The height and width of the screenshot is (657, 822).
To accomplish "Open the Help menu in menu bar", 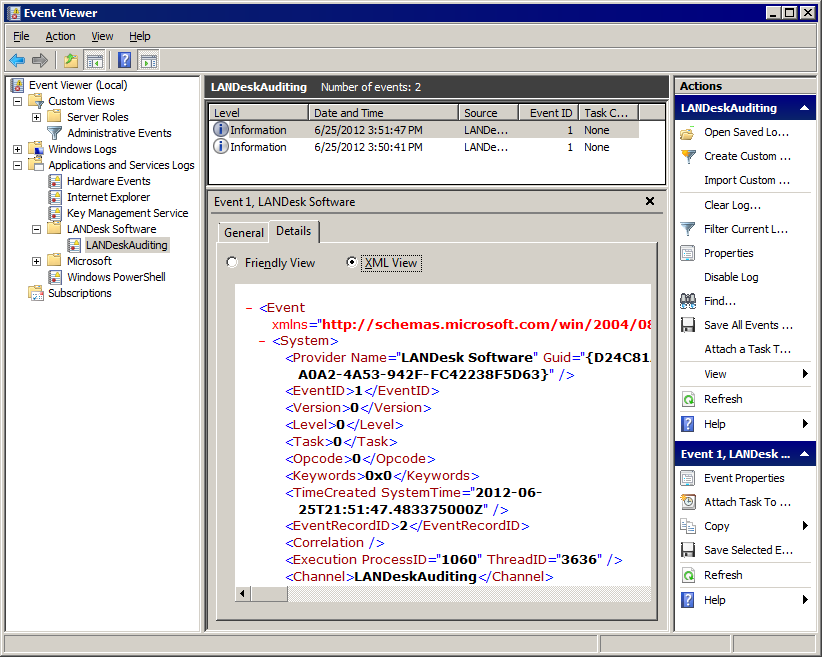I will [140, 36].
